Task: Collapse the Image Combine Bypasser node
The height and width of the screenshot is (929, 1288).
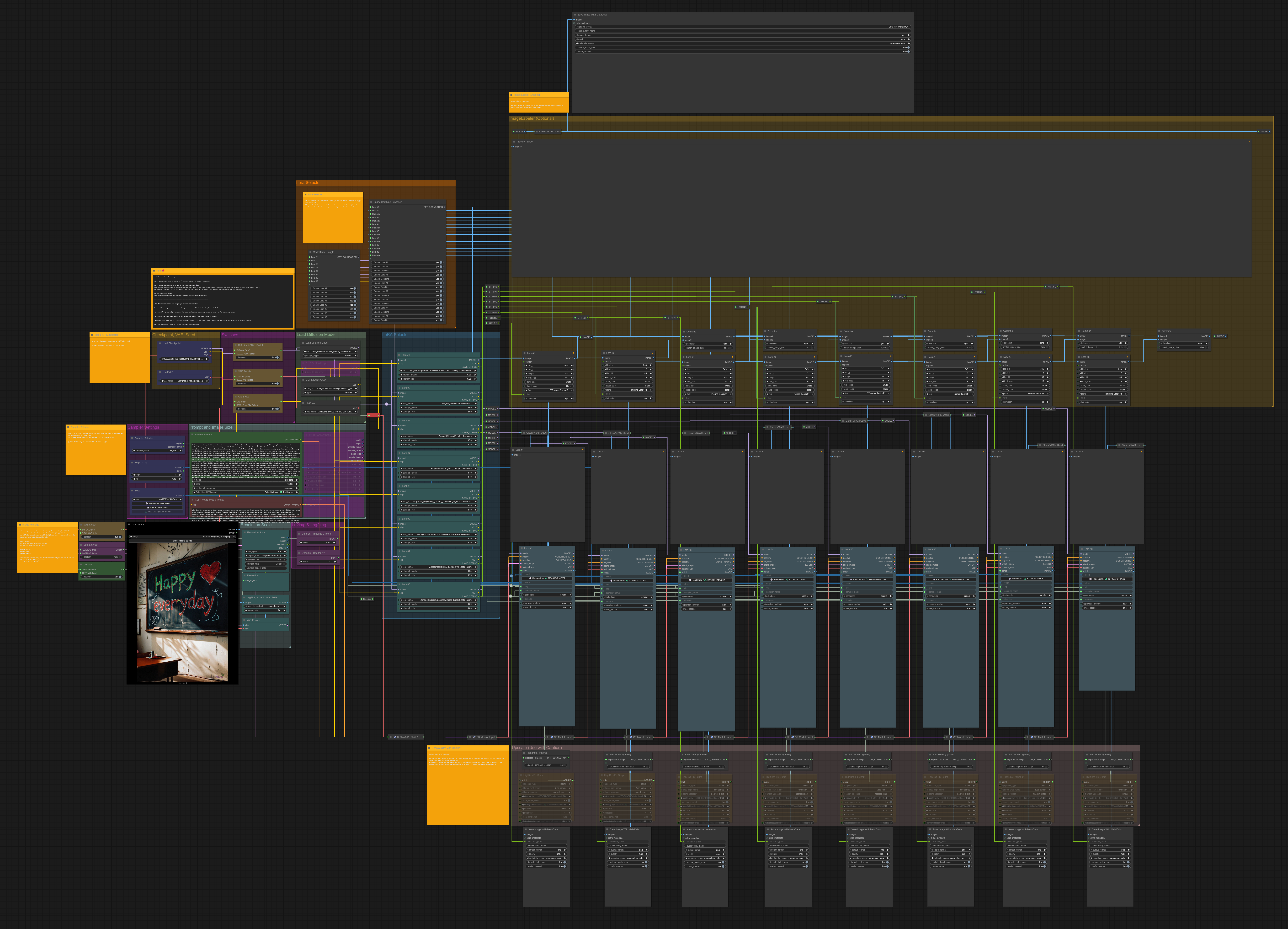Action: [x=371, y=202]
